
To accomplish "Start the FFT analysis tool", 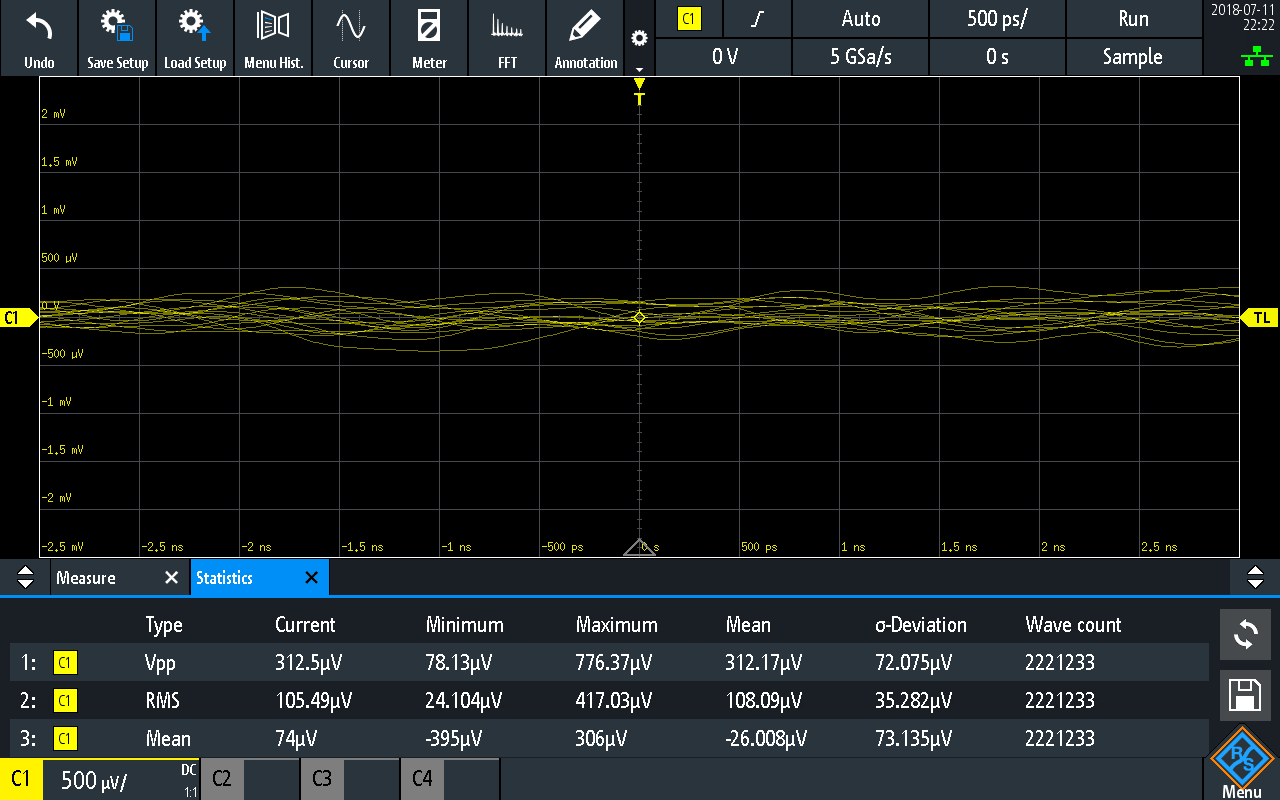I will pos(507,38).
